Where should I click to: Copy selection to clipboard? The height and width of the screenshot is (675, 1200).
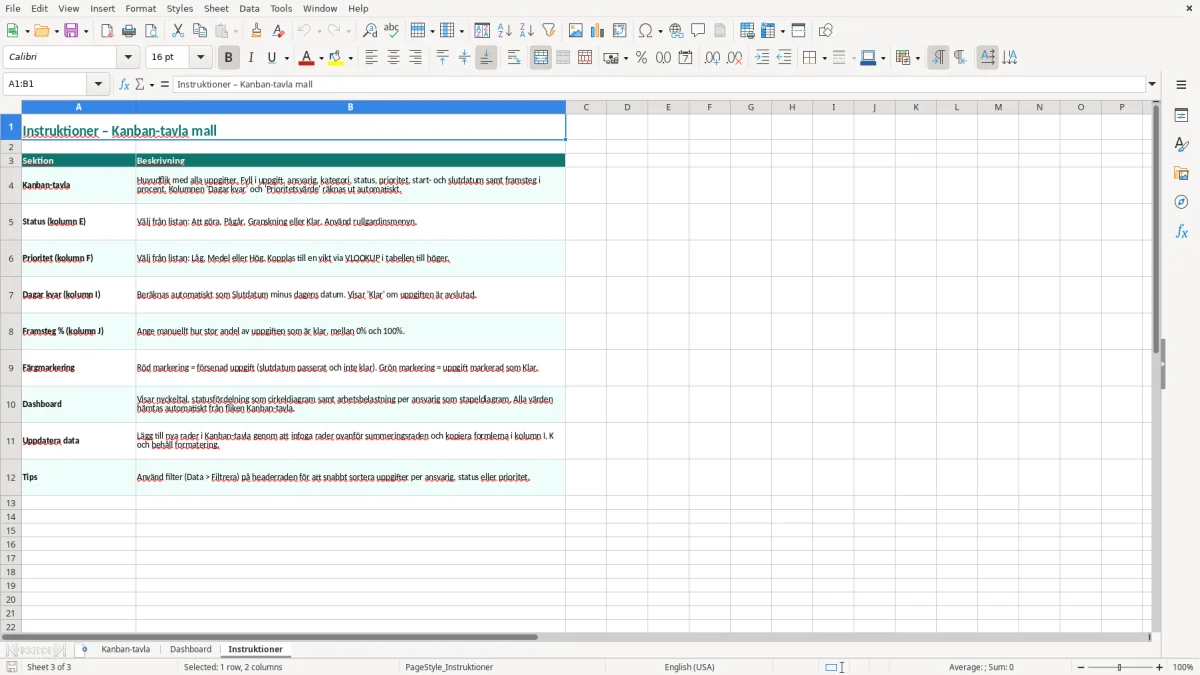pos(200,31)
